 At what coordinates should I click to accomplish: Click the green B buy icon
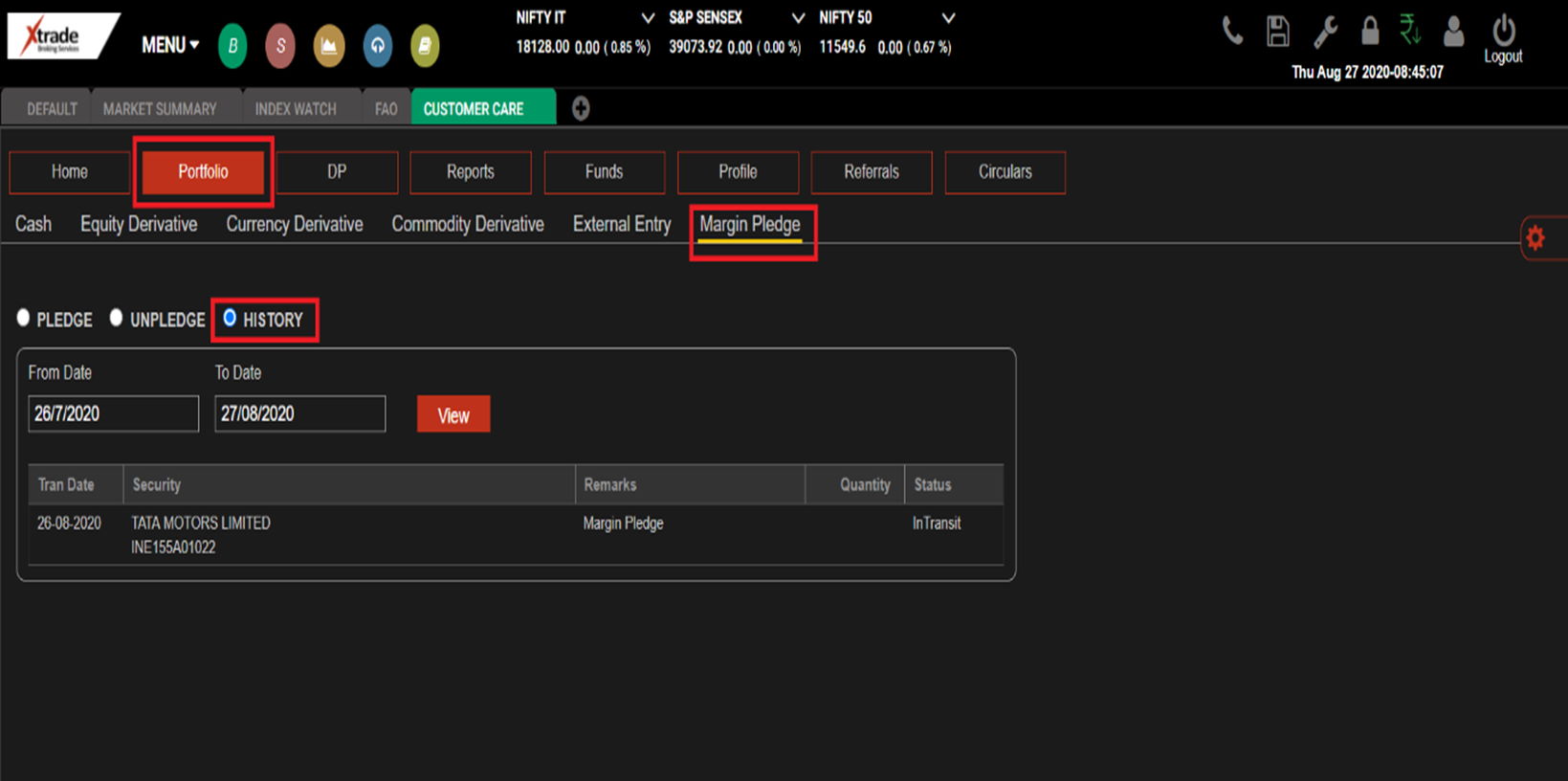[232, 46]
